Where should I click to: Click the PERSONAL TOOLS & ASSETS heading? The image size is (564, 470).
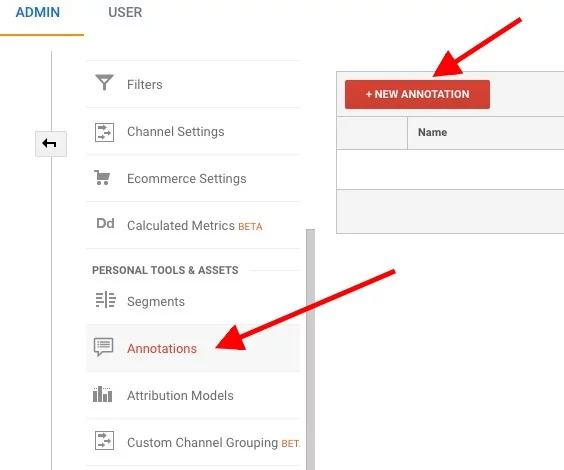point(165,270)
